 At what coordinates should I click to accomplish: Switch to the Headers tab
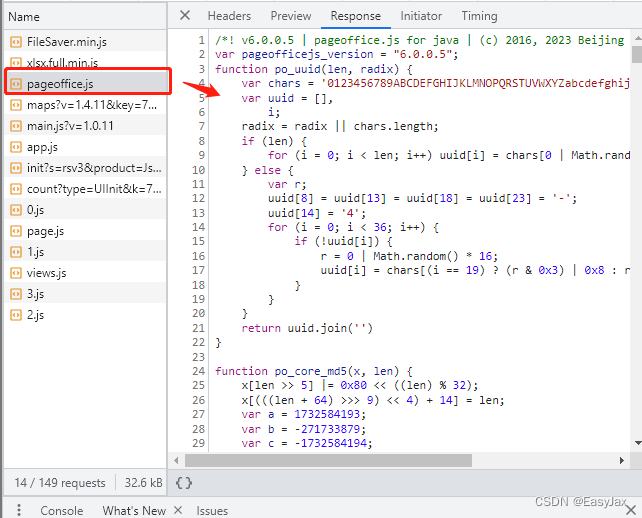pos(229,16)
